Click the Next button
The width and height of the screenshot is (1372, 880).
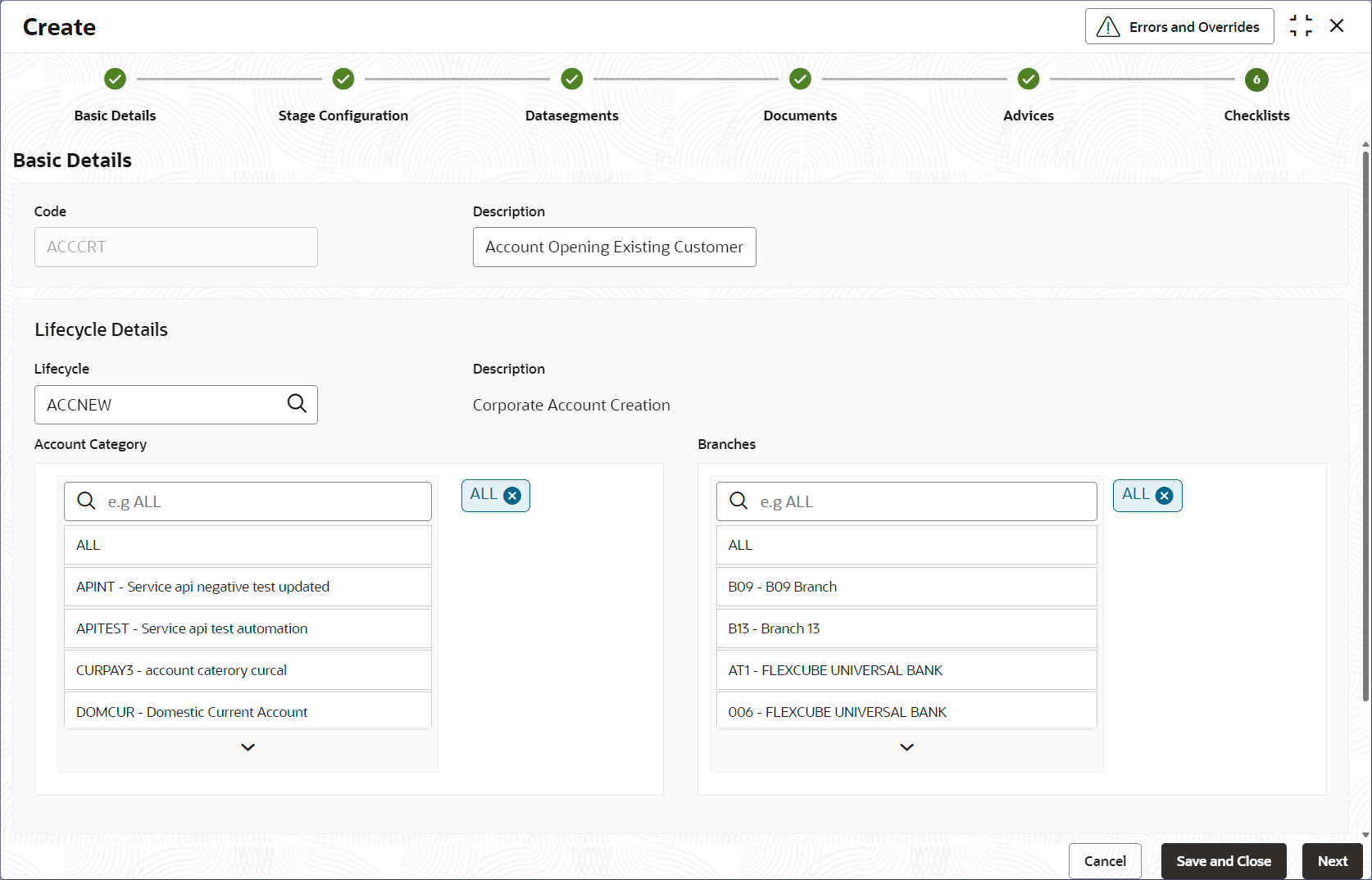(1333, 861)
